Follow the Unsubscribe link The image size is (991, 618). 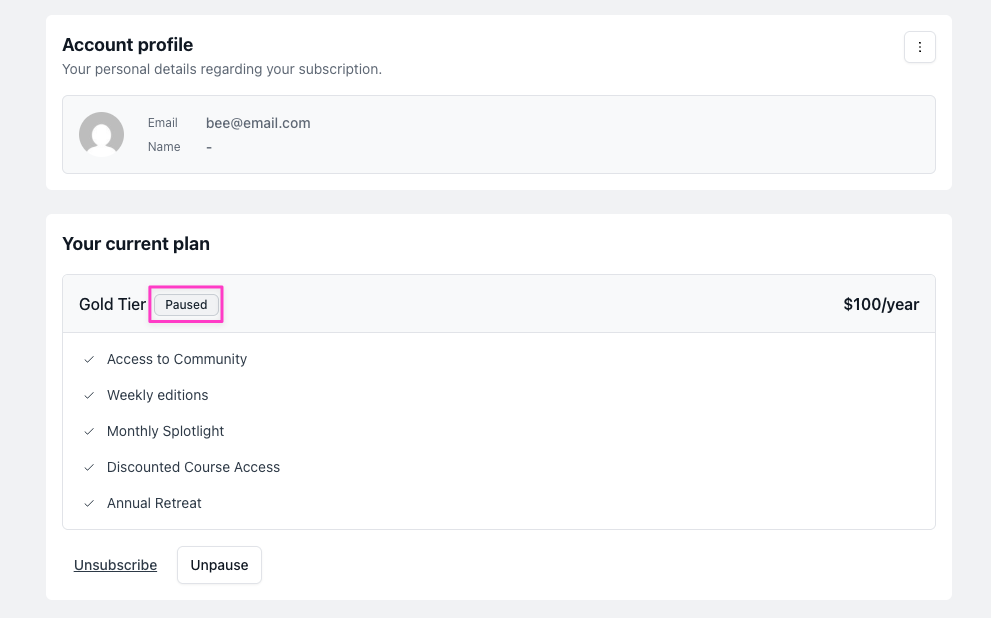click(x=115, y=565)
